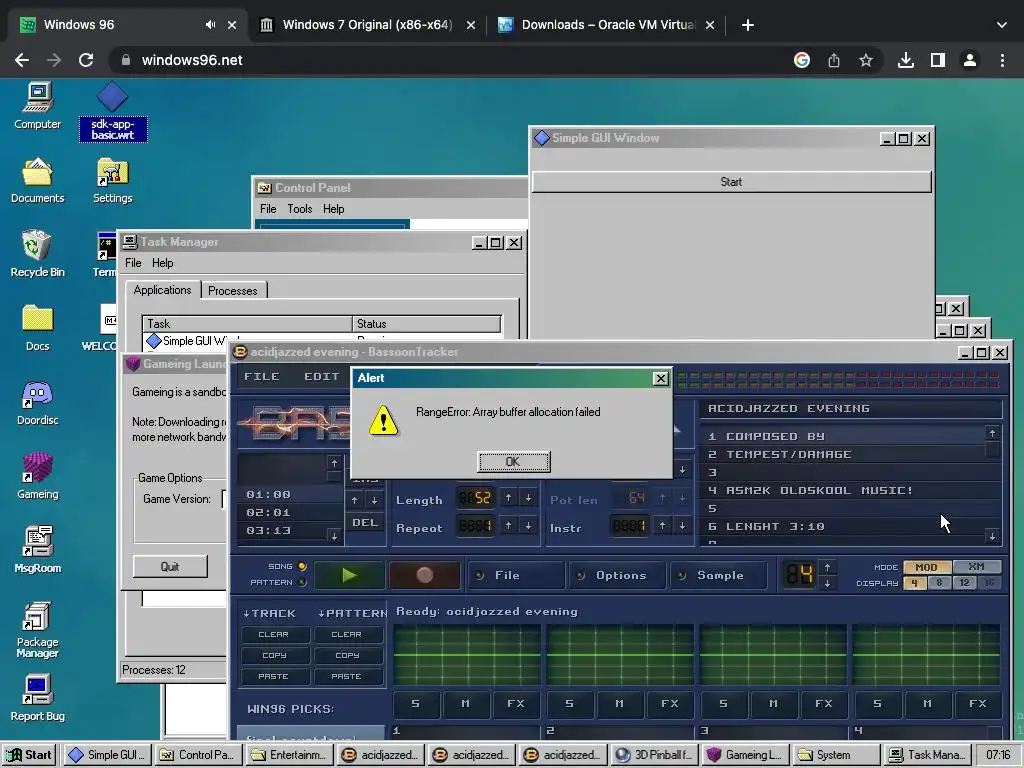This screenshot has height=768, width=1024.
Task: Paste the track with TRACK PASTE button
Action: (x=274, y=676)
